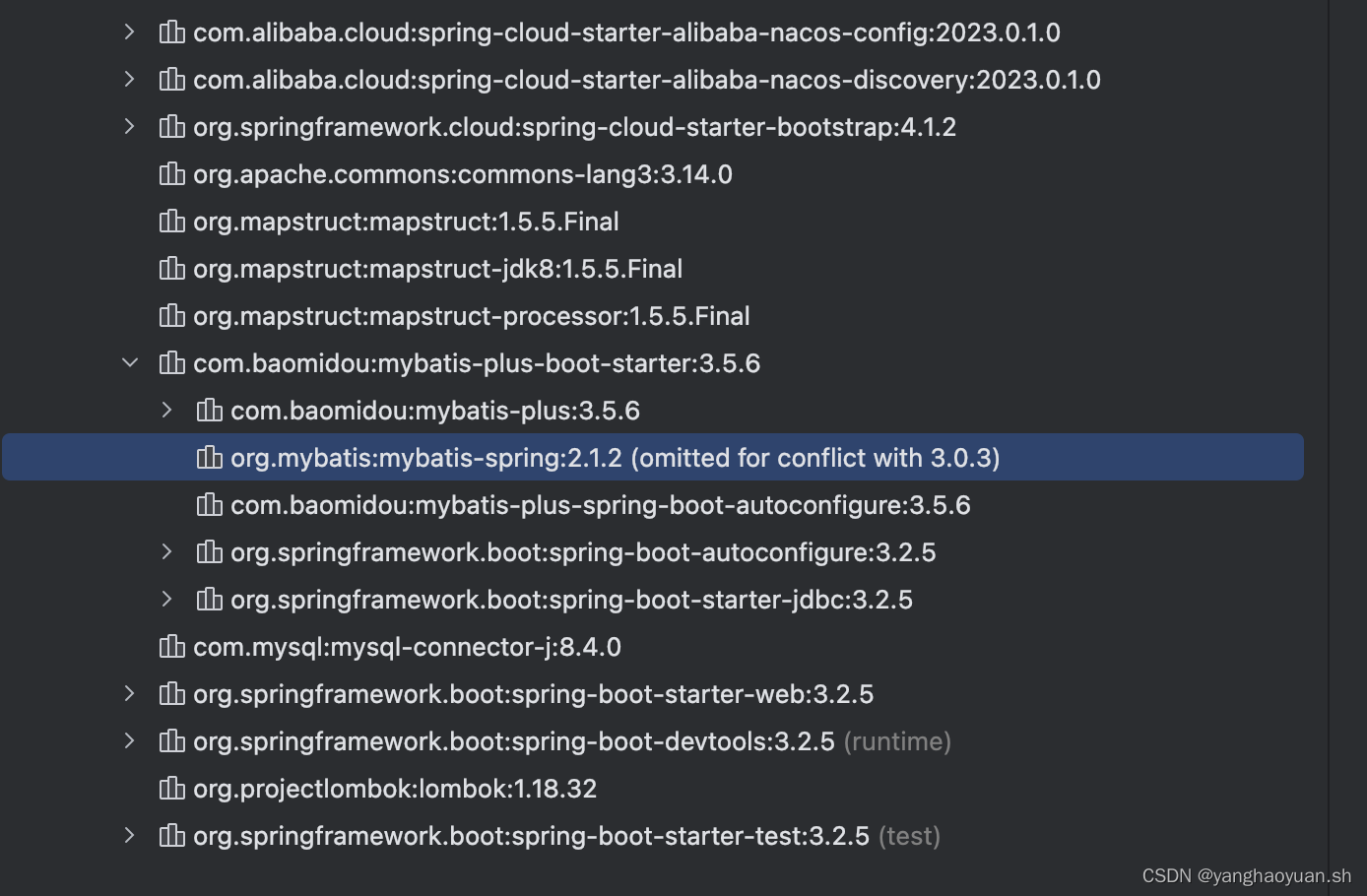Click the (runtime) scope label
Screen dimensions: 1367x896
(897, 741)
